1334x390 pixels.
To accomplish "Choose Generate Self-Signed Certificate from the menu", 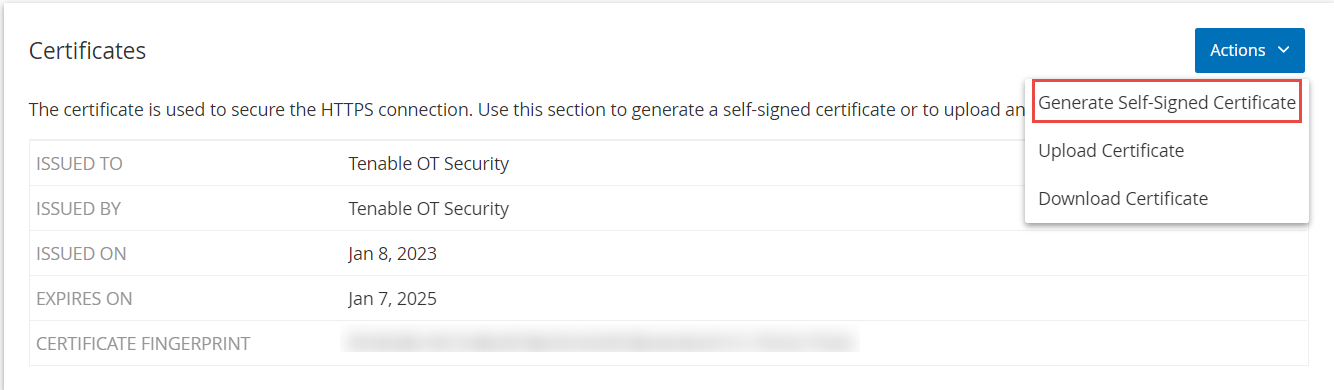I will 1167,102.
